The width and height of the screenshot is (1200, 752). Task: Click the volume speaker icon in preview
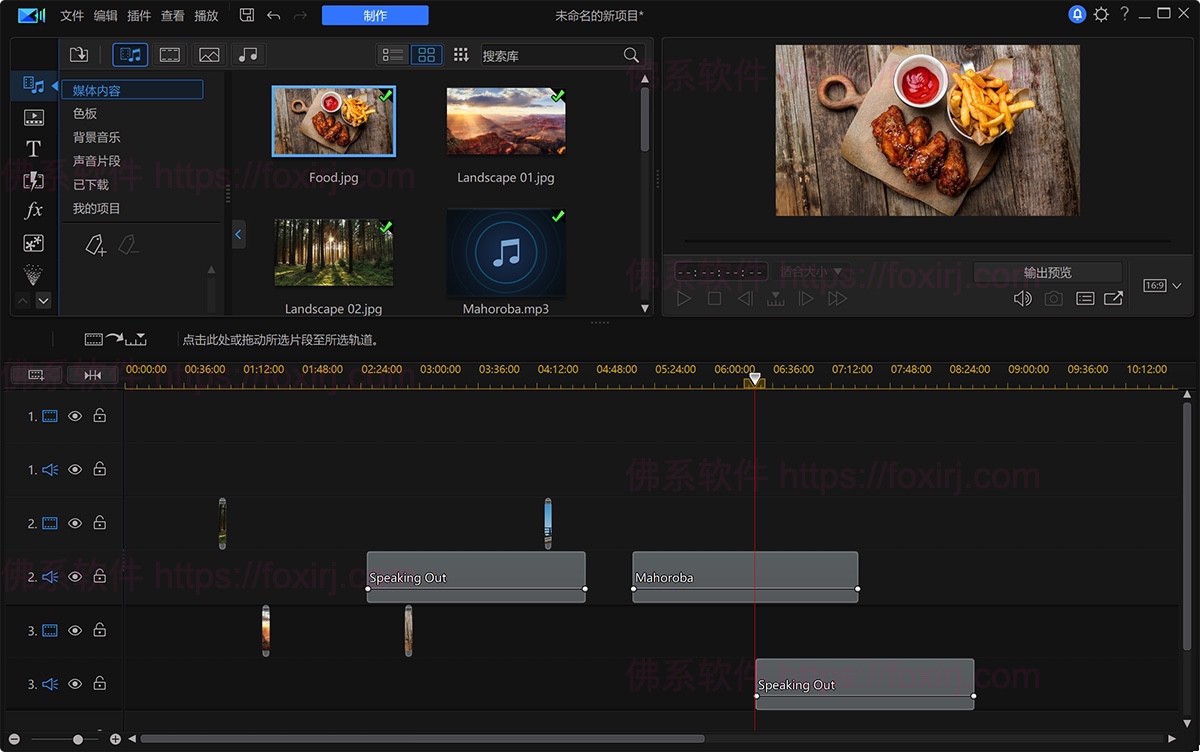(1022, 298)
